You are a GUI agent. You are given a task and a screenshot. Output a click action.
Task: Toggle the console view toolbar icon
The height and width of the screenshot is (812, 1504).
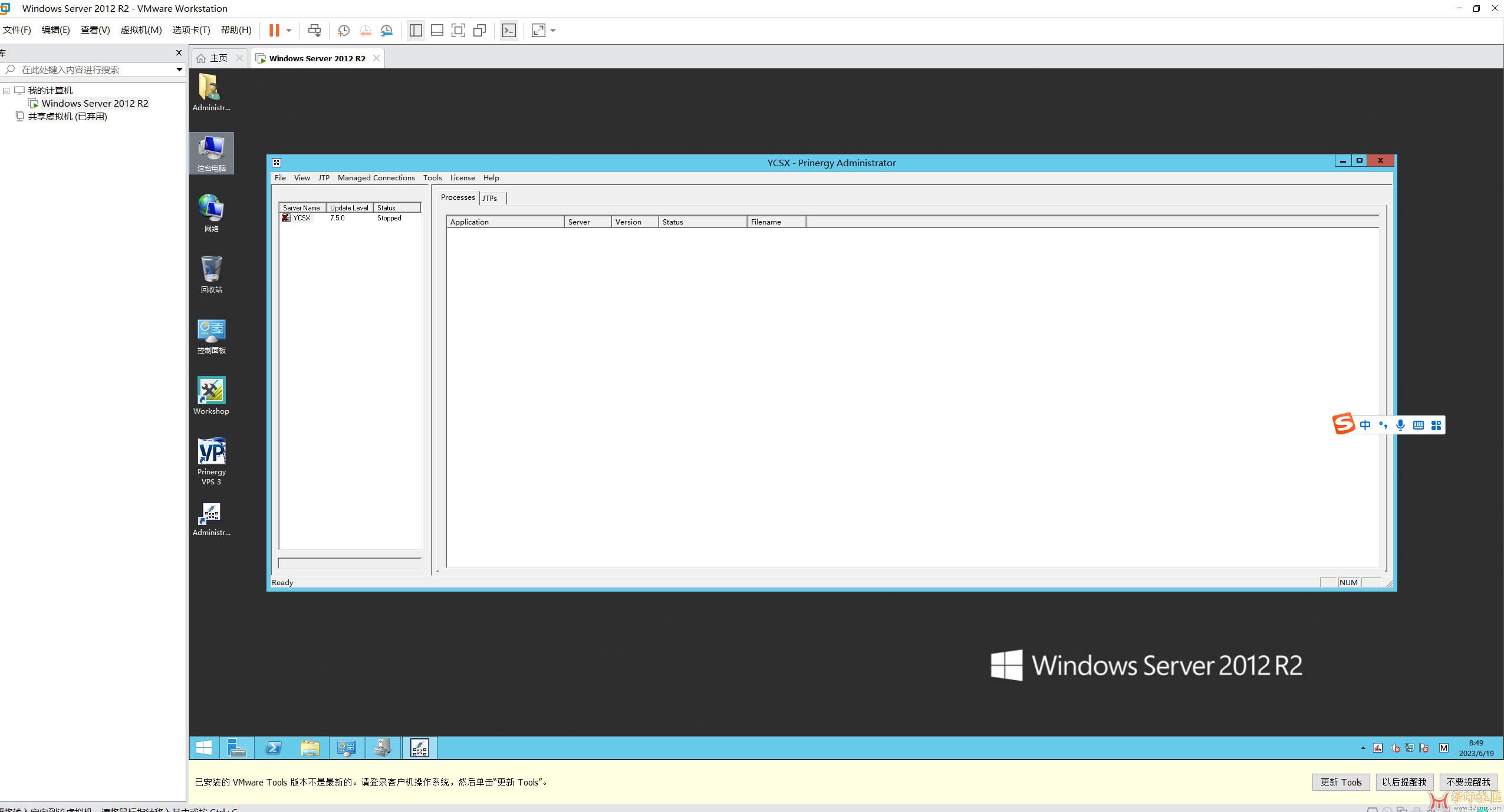(x=509, y=30)
